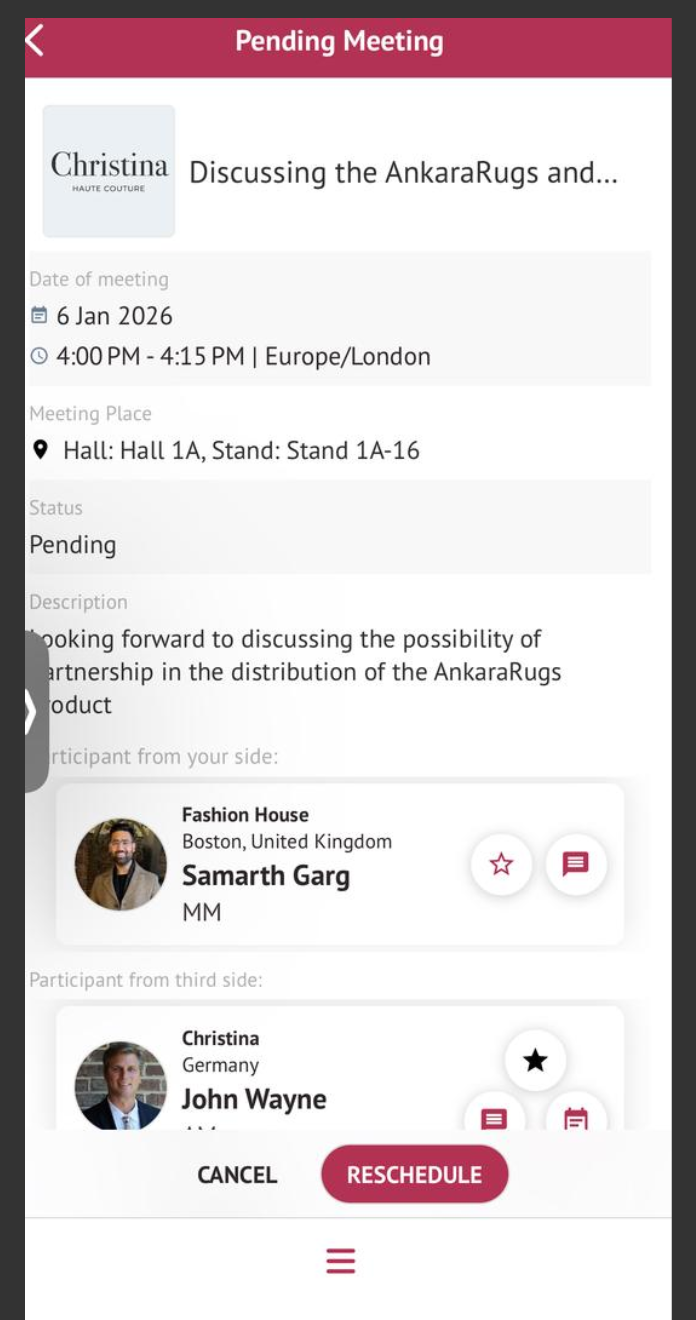
Task: Message John Wayne using the chat icon
Action: point(494,1116)
